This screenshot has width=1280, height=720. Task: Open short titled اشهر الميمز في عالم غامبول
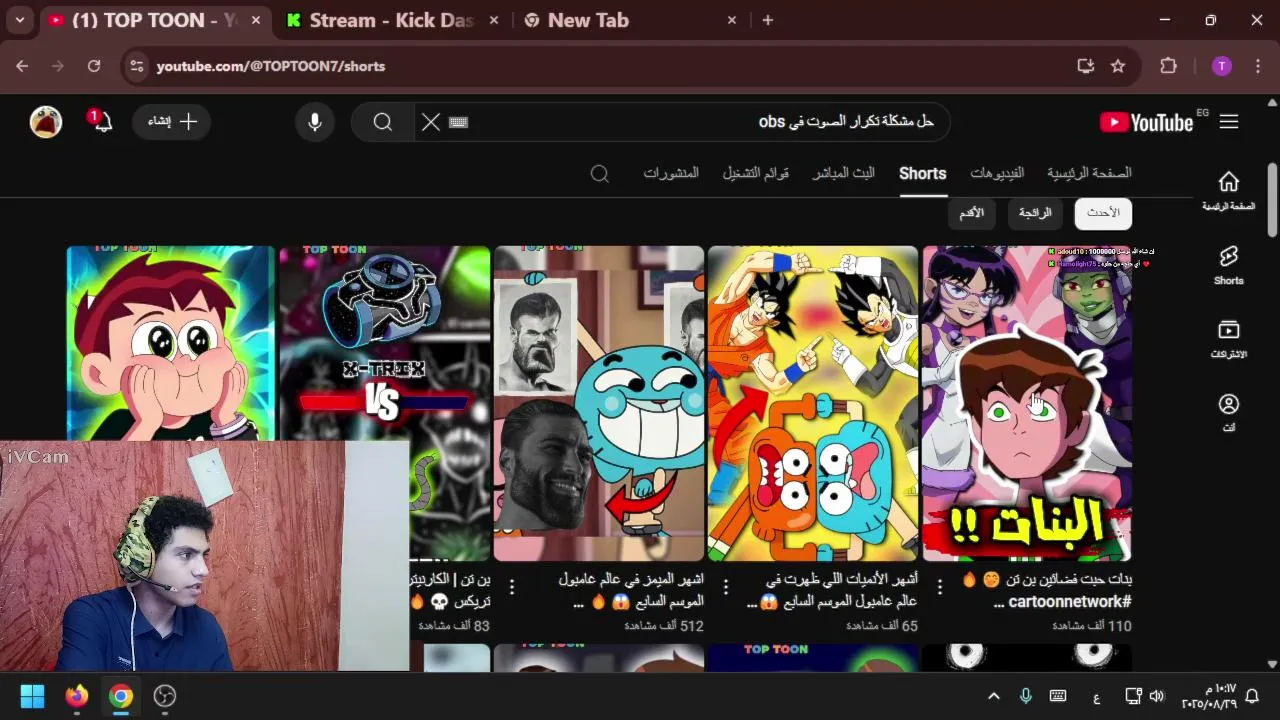pyautogui.click(x=631, y=590)
